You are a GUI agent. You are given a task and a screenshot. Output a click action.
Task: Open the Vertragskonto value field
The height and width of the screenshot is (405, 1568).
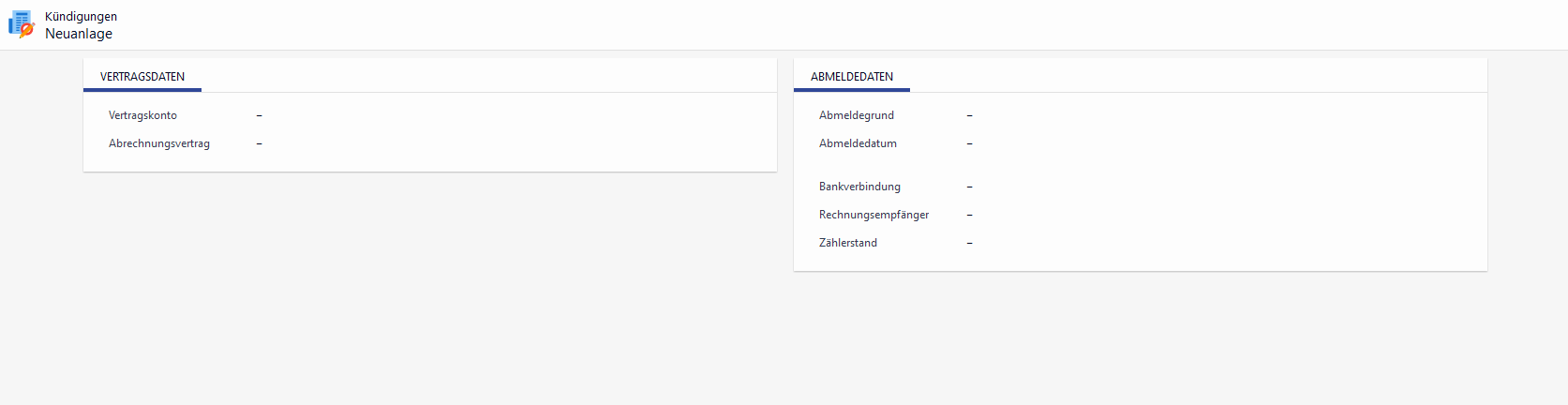[x=260, y=115]
